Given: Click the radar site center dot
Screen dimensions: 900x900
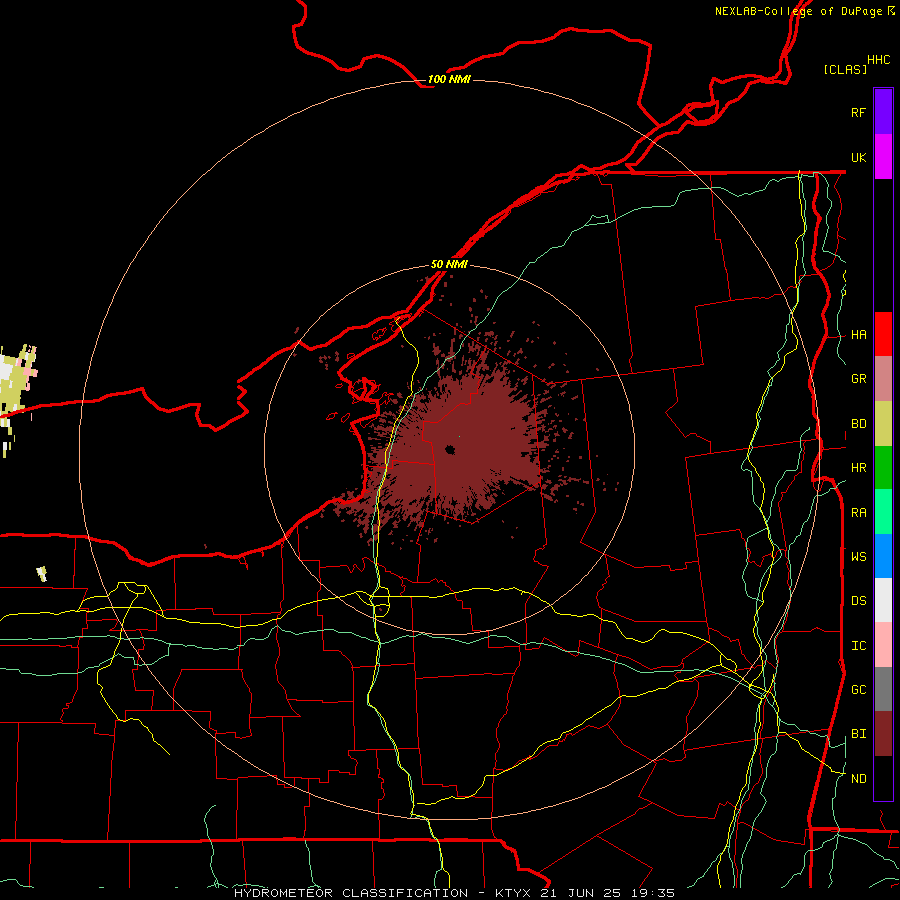Looking at the screenshot, I should coord(450,450).
